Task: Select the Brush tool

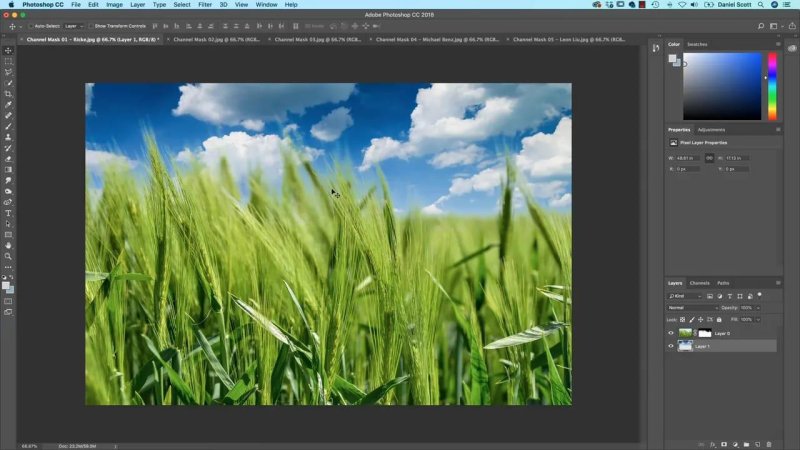Action: (x=8, y=126)
